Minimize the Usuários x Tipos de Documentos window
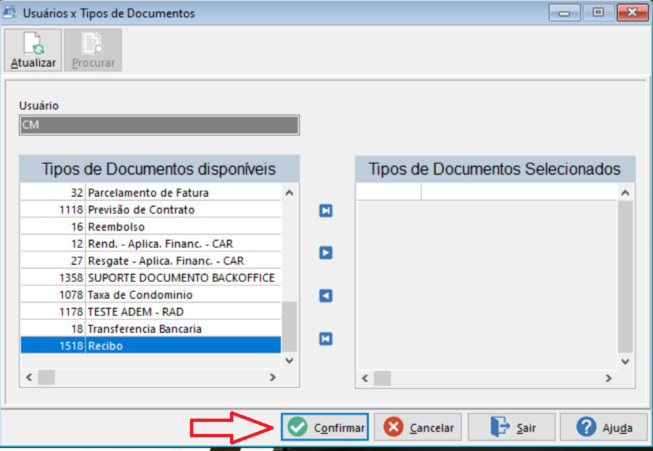The width and height of the screenshot is (653, 451). pyautogui.click(x=564, y=13)
